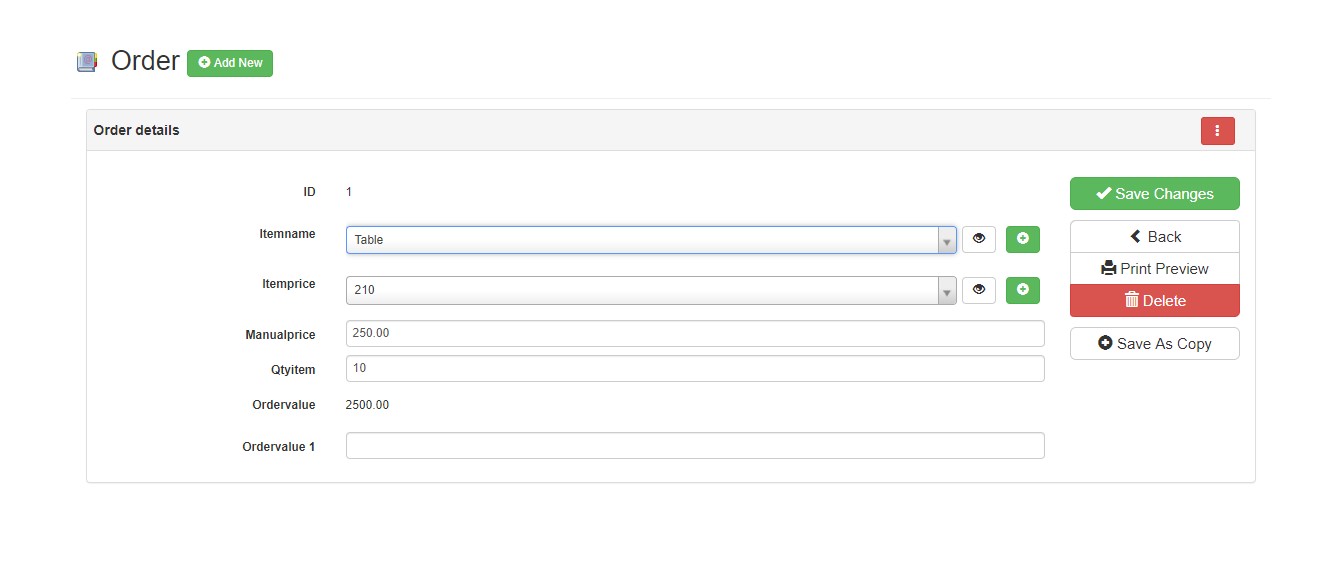1322x575 pixels.
Task: Expand the Itemname dropdown arrow
Action: point(946,241)
